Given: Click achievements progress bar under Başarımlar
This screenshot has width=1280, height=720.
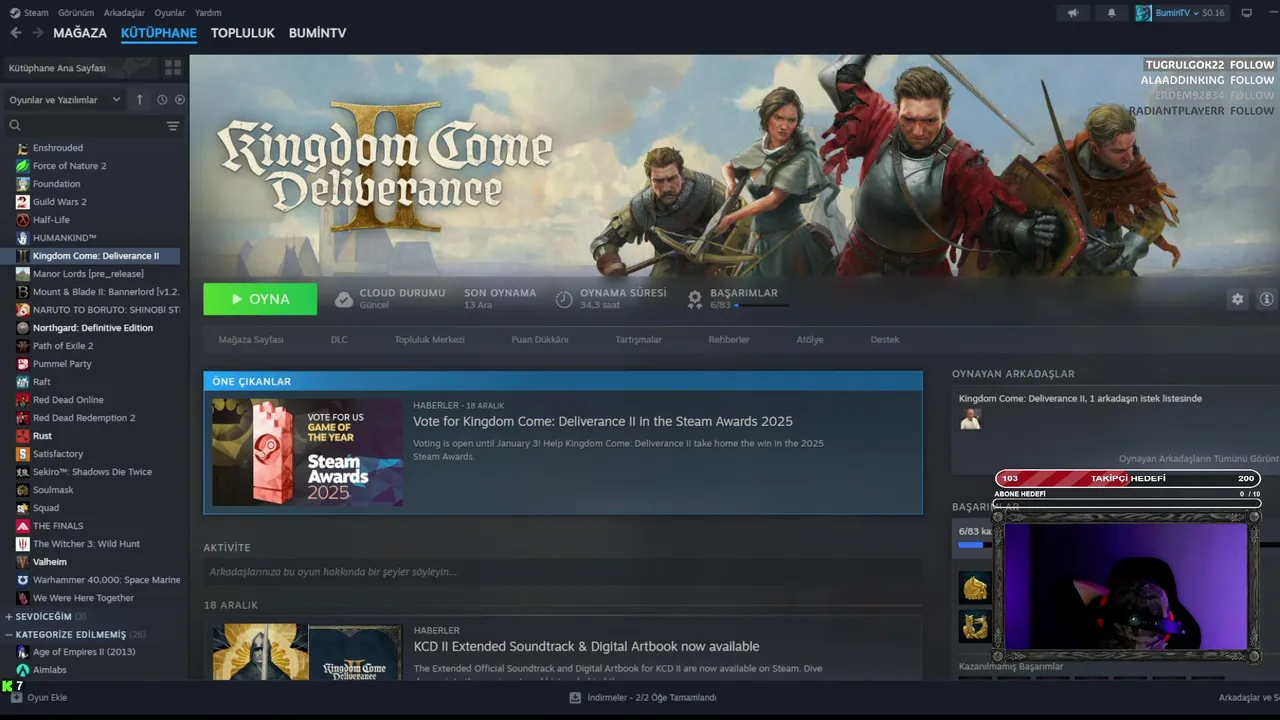Looking at the screenshot, I should [x=762, y=305].
